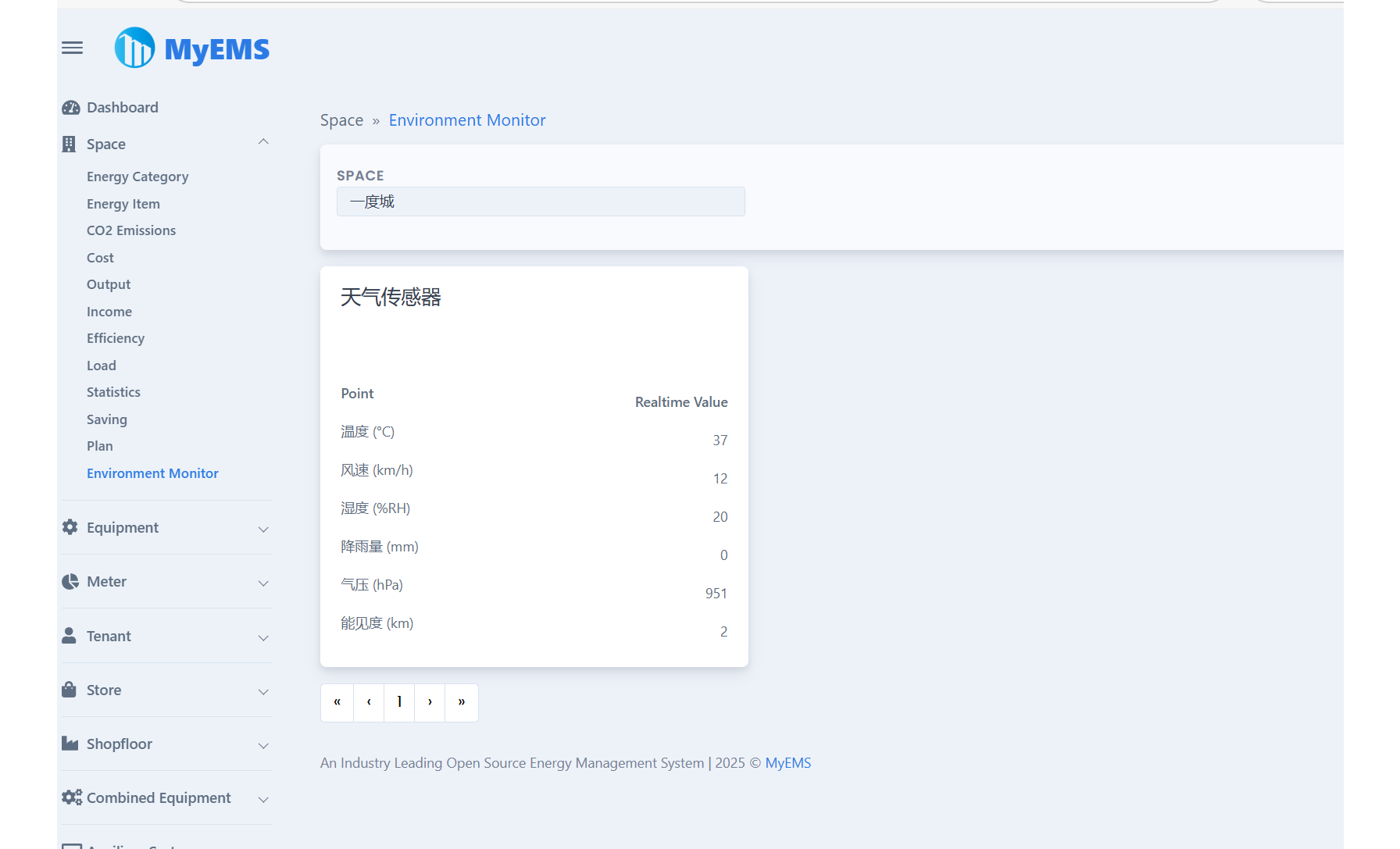Collapse the Space section chevron

click(x=263, y=142)
